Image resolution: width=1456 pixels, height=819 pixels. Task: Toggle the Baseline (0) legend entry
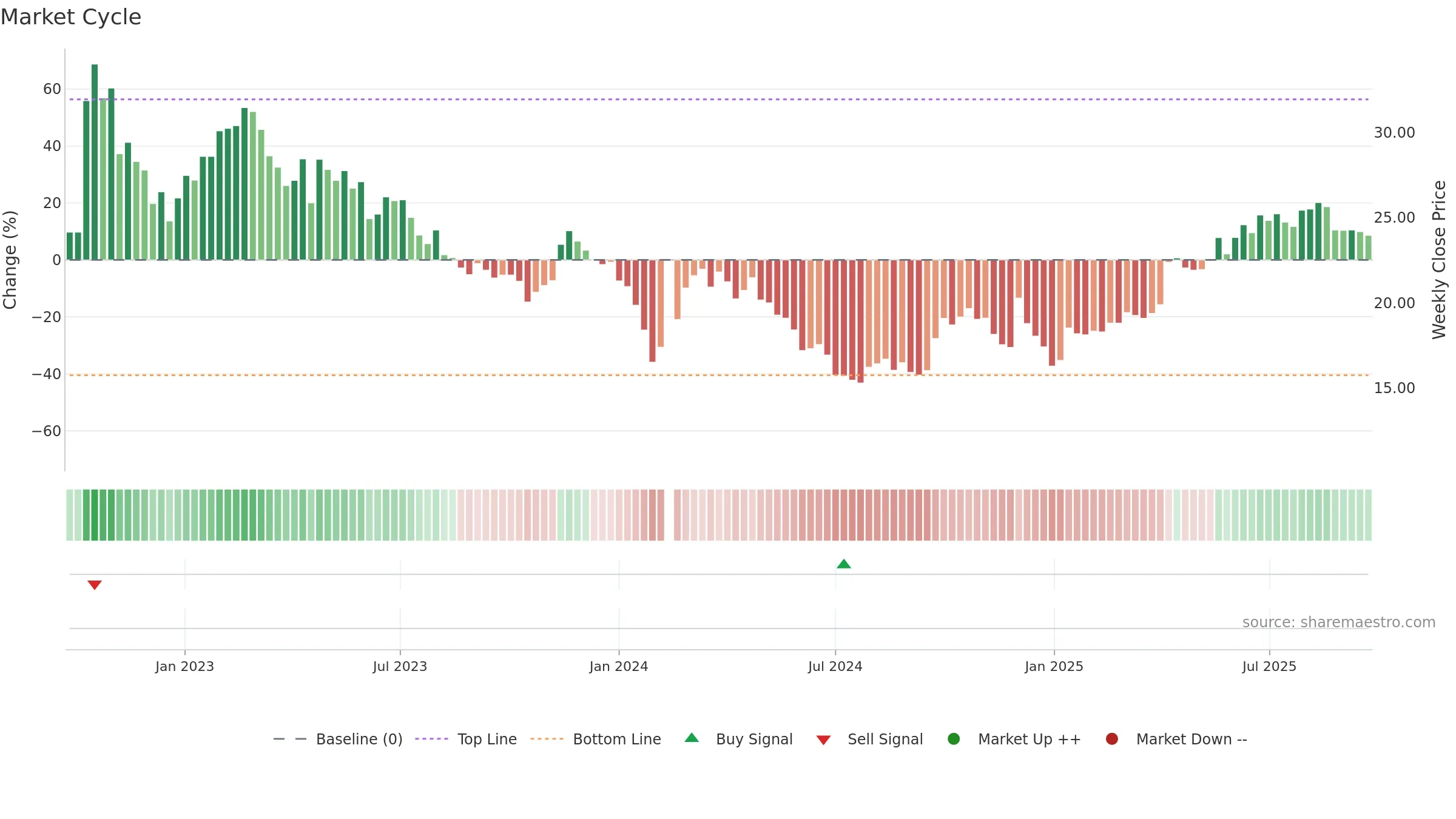click(x=338, y=739)
